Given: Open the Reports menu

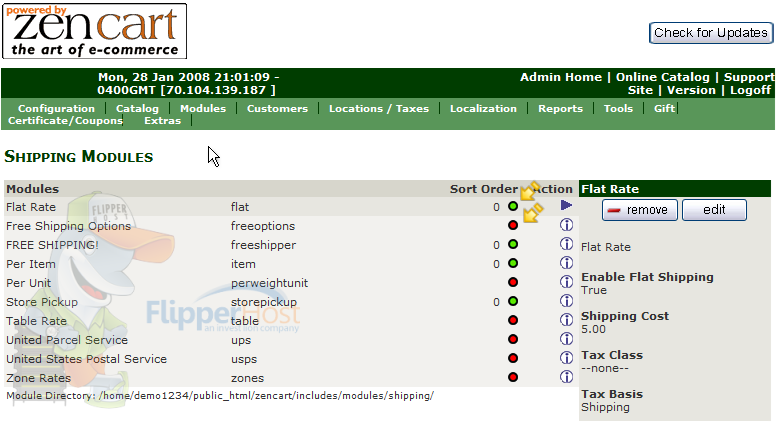Looking at the screenshot, I should [x=560, y=108].
